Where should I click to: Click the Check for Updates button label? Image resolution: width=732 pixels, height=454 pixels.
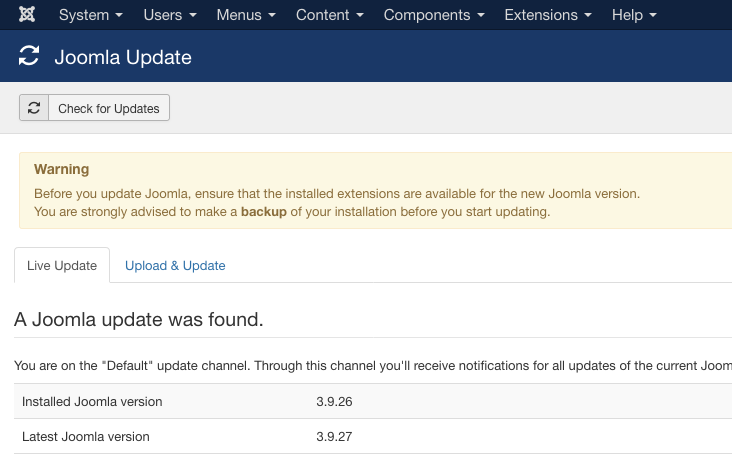109,108
